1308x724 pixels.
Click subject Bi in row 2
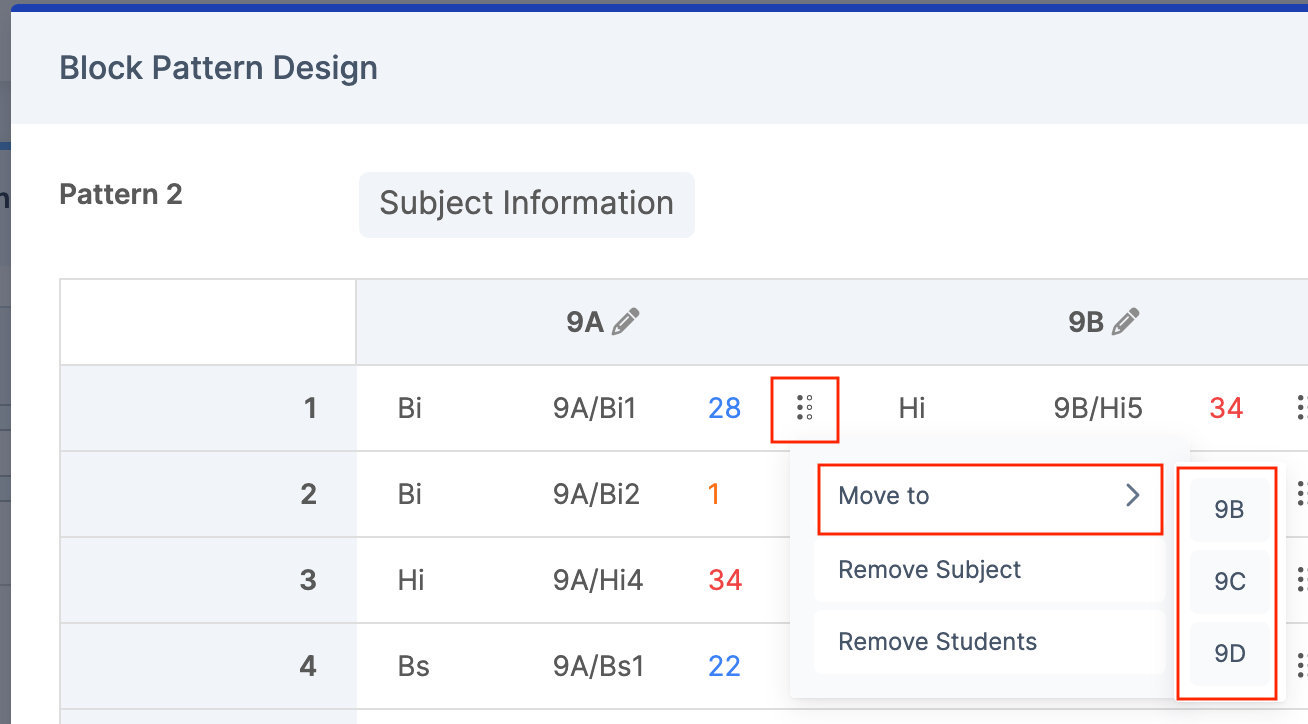(x=409, y=494)
